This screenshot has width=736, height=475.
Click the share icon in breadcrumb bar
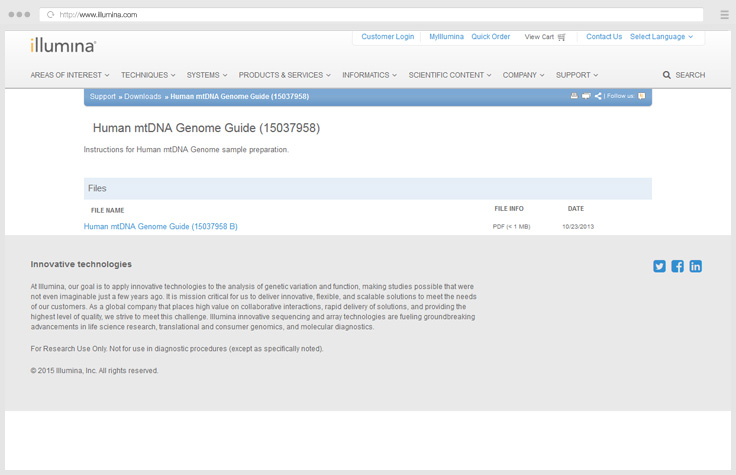pos(598,96)
